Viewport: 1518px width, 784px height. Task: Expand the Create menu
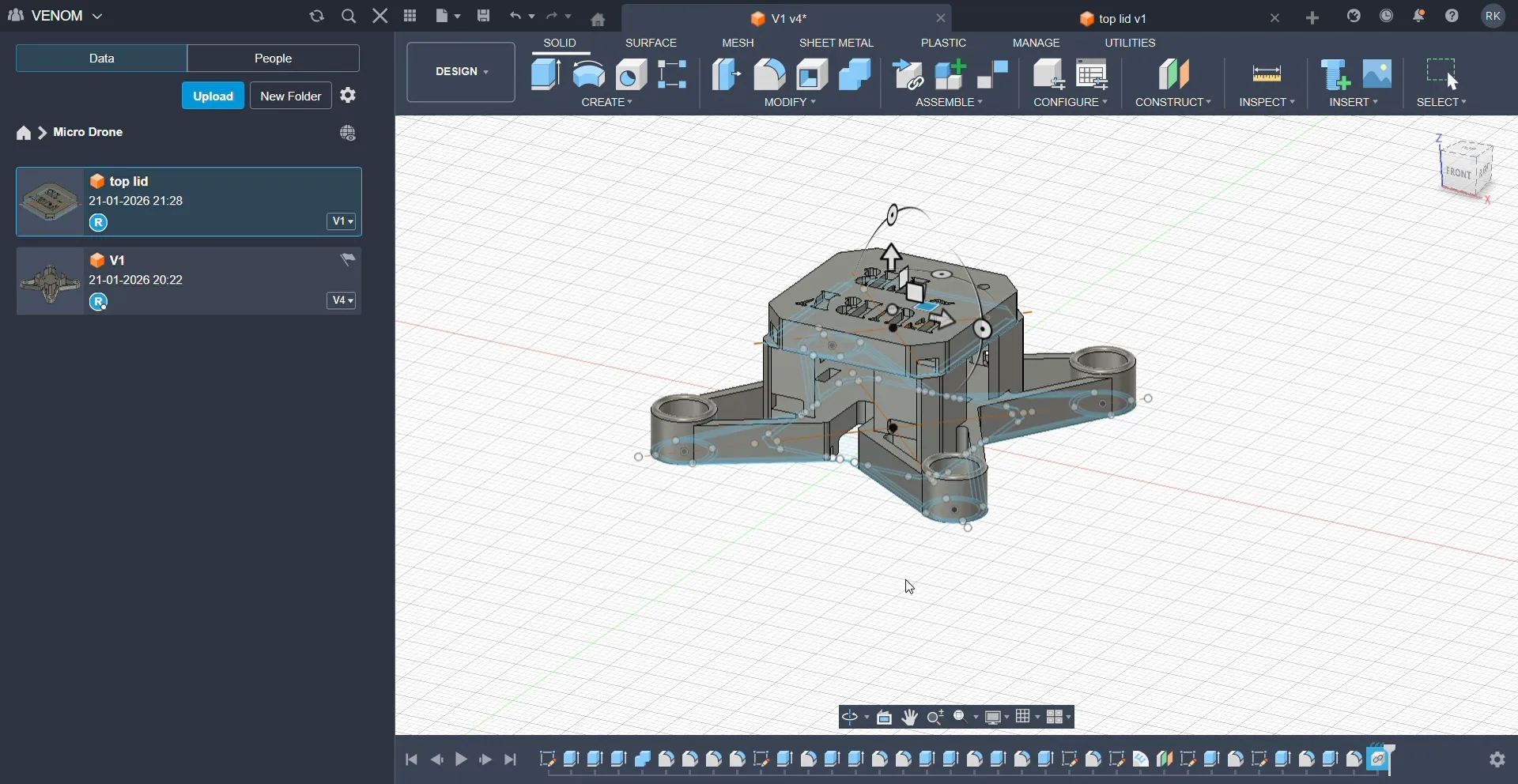point(607,103)
